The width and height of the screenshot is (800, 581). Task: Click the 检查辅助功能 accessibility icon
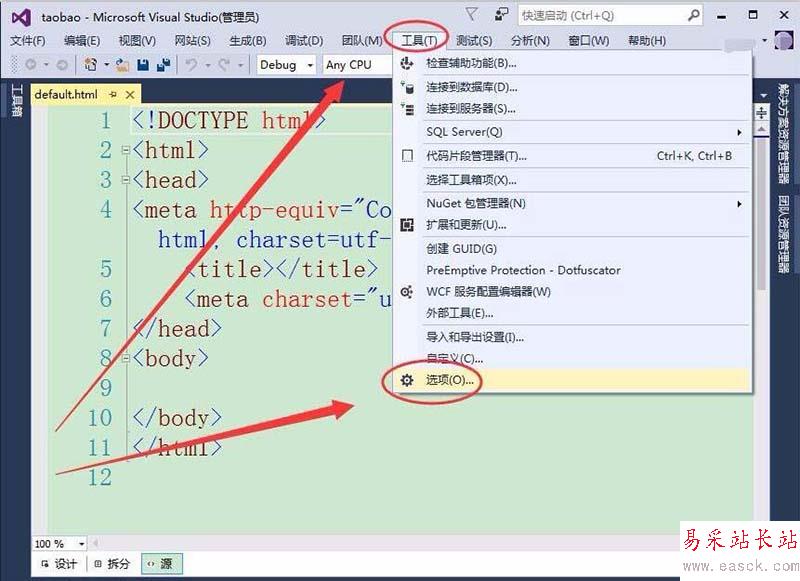(407, 63)
